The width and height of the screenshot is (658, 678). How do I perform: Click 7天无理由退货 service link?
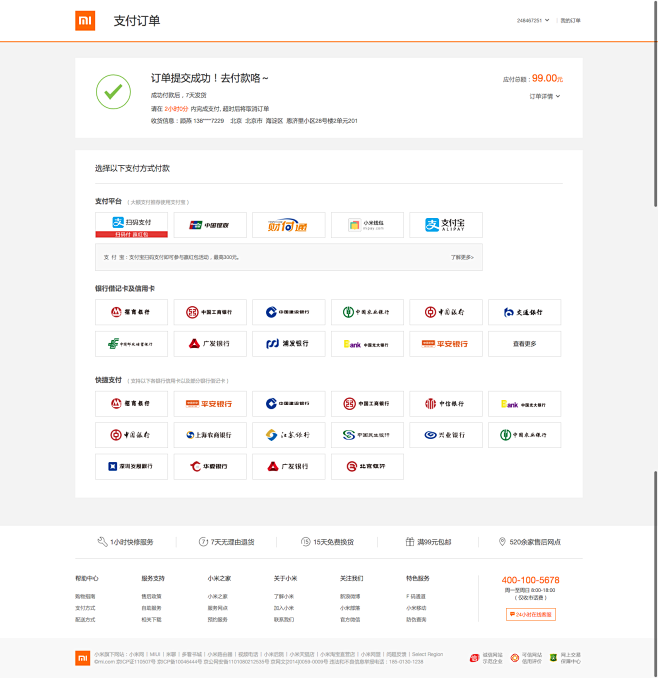tap(227, 542)
